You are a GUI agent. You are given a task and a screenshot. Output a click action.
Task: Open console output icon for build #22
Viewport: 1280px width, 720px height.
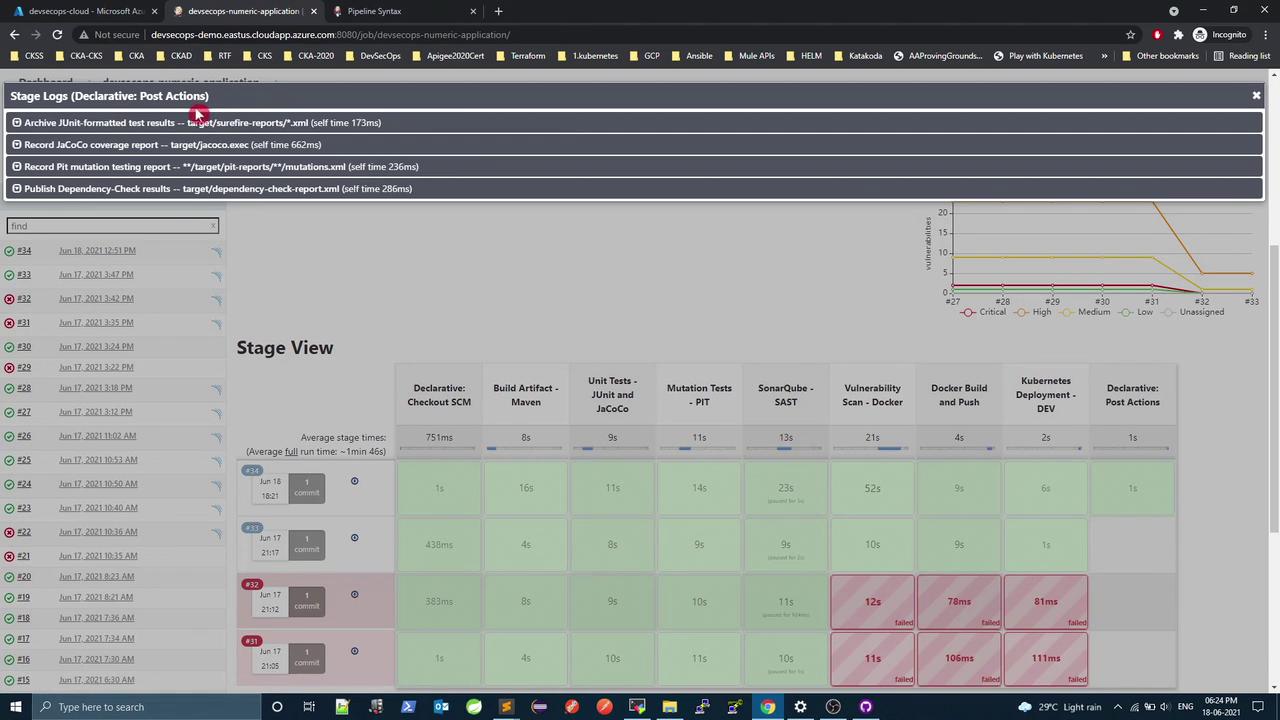point(216,532)
